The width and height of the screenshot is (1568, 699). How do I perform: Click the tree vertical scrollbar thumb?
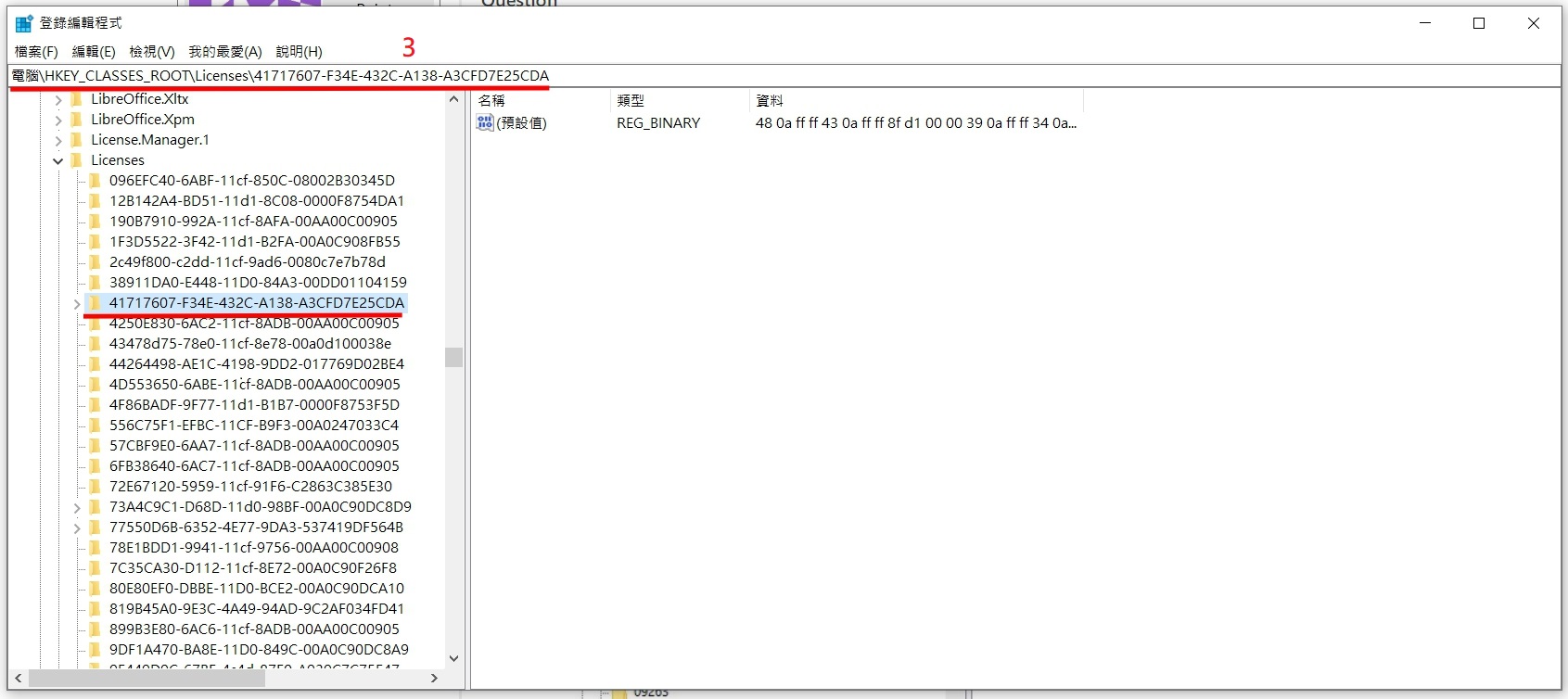point(453,357)
